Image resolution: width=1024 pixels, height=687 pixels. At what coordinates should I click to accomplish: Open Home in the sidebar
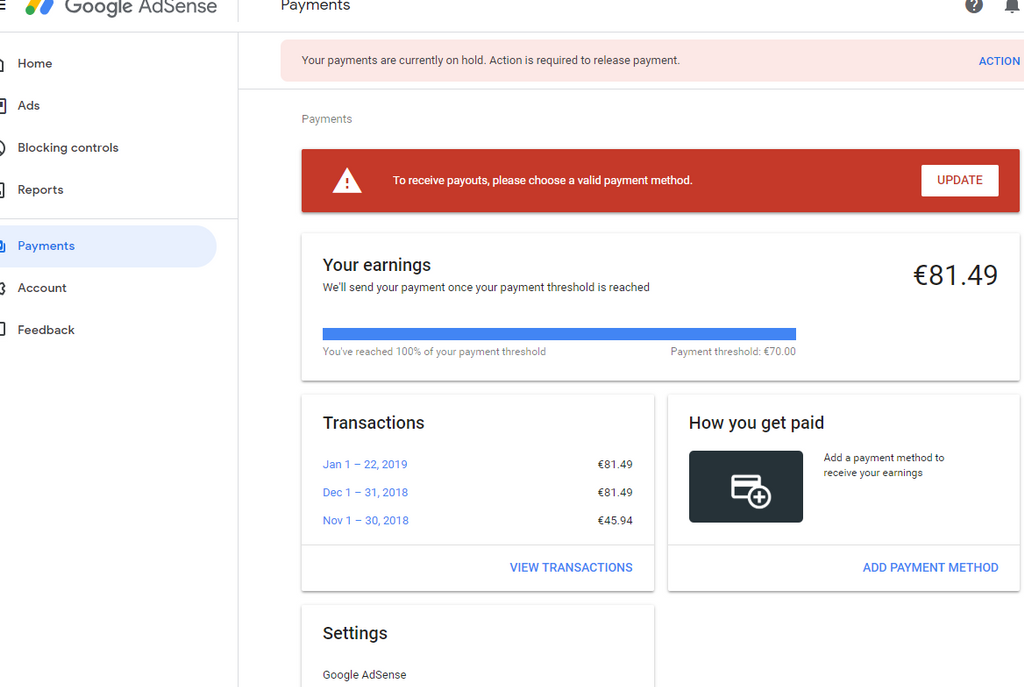pos(35,64)
